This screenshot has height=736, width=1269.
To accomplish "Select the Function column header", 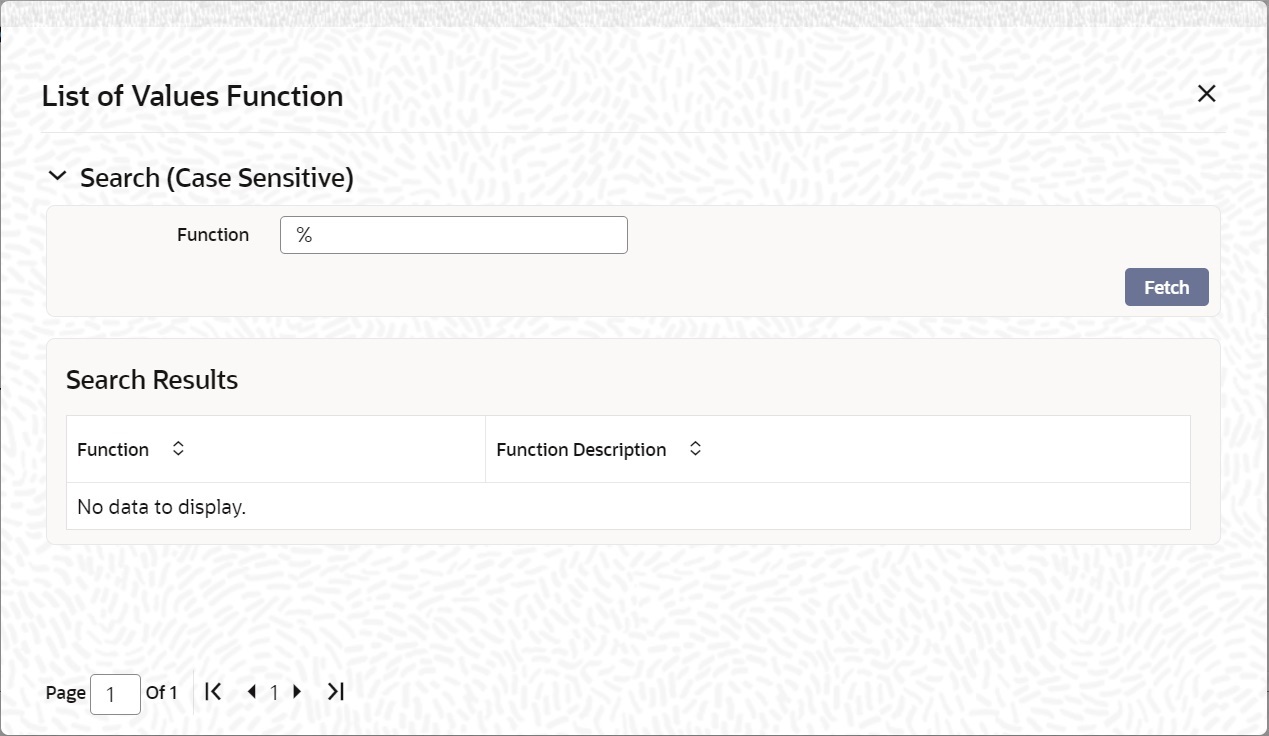I will (x=113, y=450).
